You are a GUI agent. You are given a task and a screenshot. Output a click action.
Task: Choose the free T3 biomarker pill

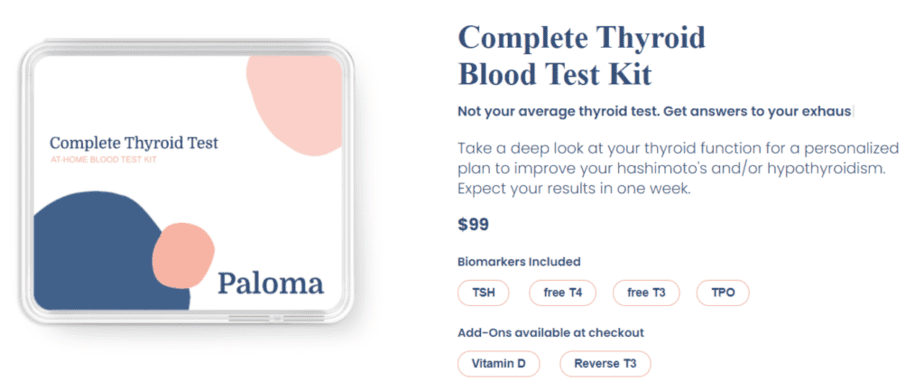(646, 293)
